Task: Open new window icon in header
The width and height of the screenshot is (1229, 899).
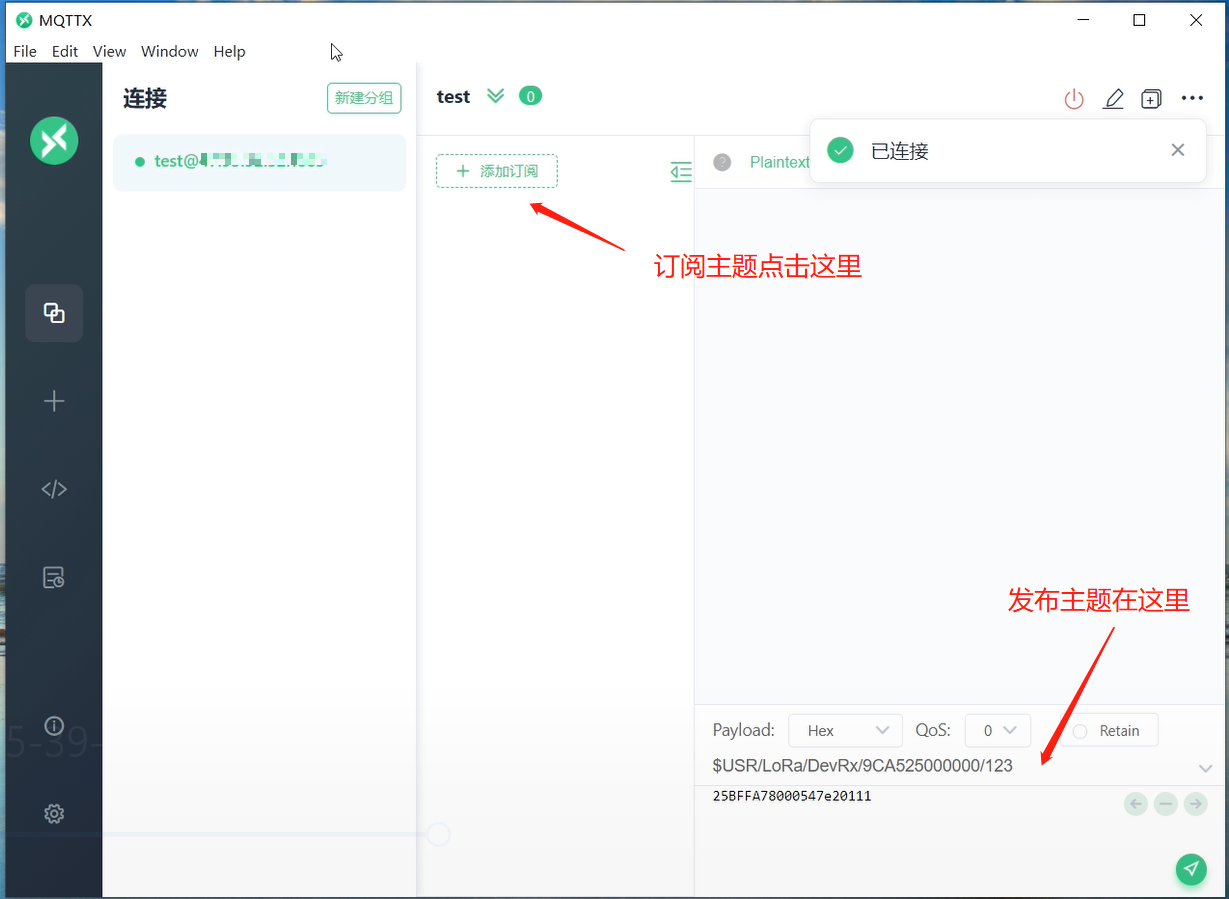Action: 1152,99
